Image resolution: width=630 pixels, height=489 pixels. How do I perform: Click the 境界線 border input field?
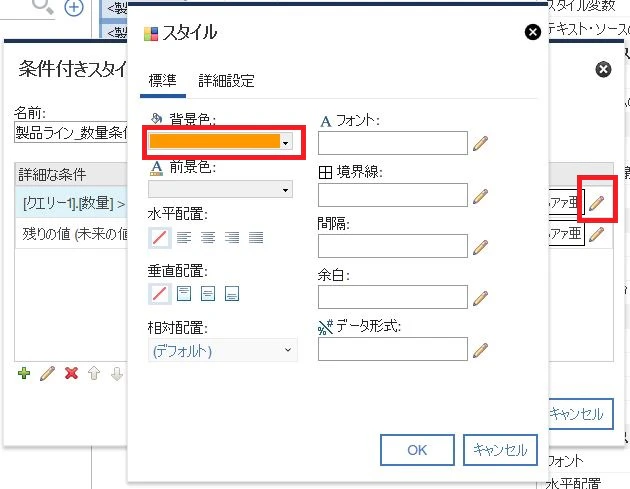(393, 195)
